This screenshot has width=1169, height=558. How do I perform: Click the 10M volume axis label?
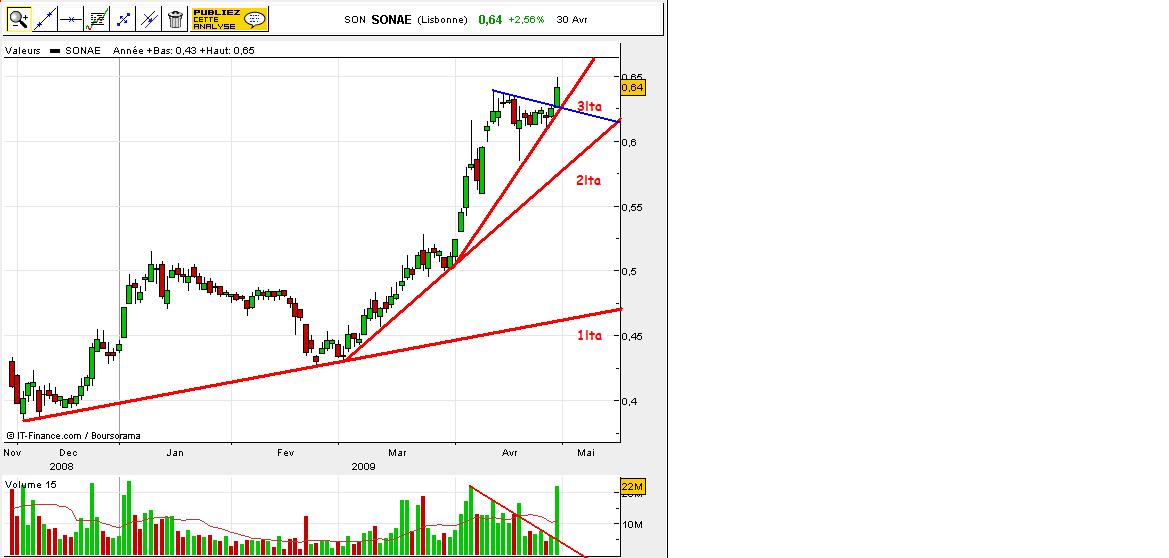[x=632, y=525]
